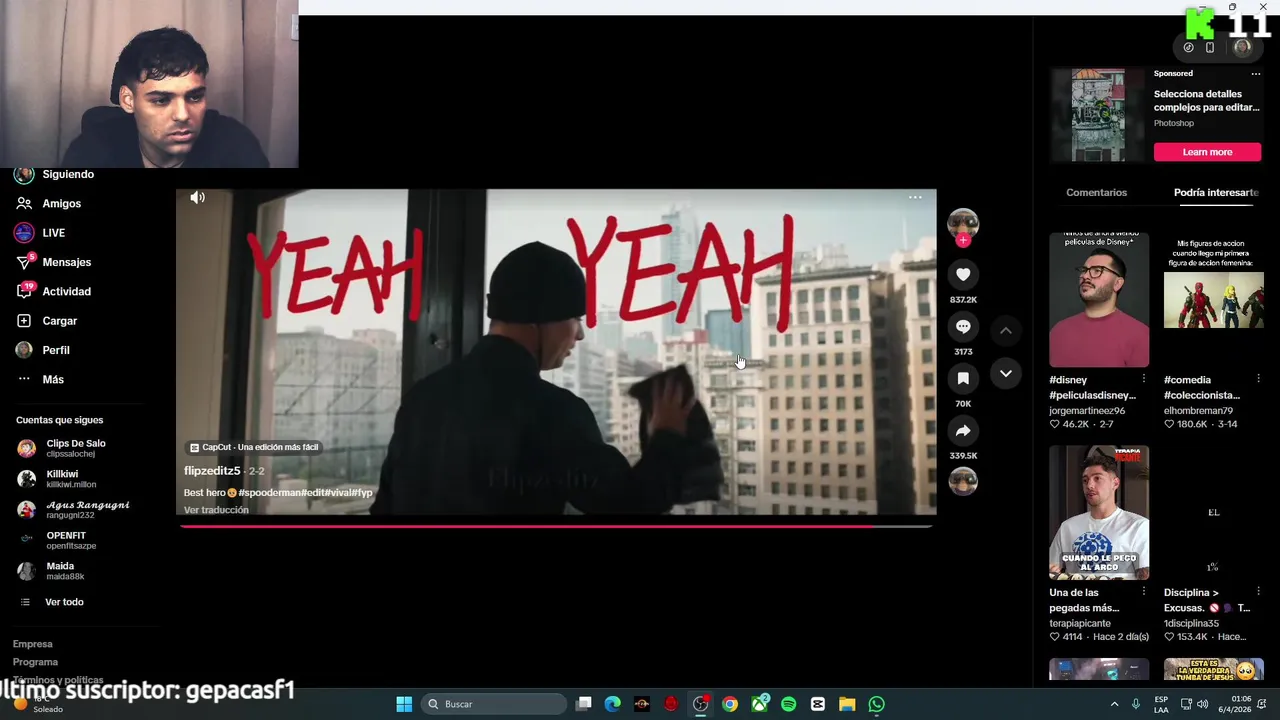Open File Explorer from the taskbar
The image size is (1280, 720).
[847, 704]
